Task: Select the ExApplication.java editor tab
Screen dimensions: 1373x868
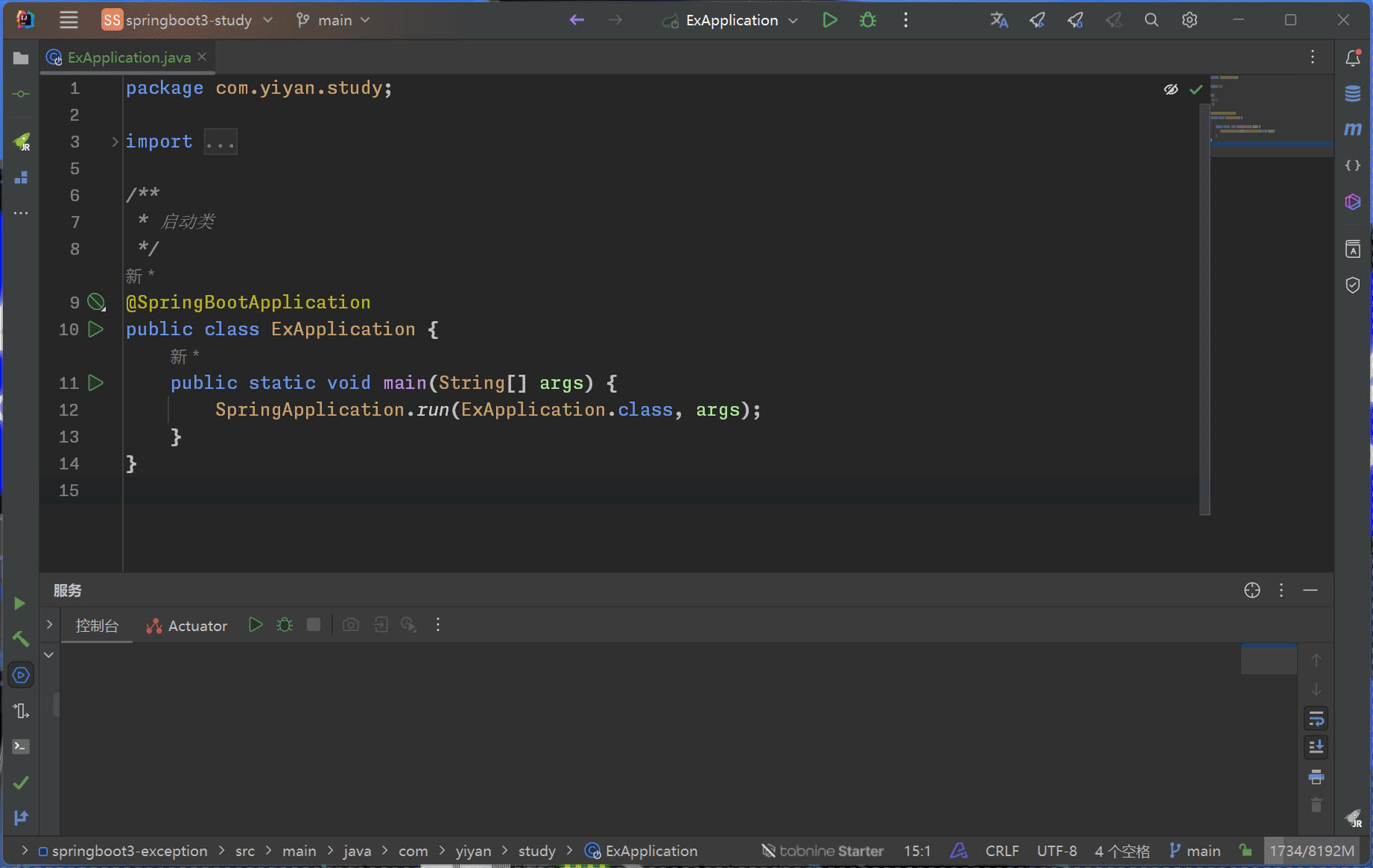Action: (x=128, y=57)
